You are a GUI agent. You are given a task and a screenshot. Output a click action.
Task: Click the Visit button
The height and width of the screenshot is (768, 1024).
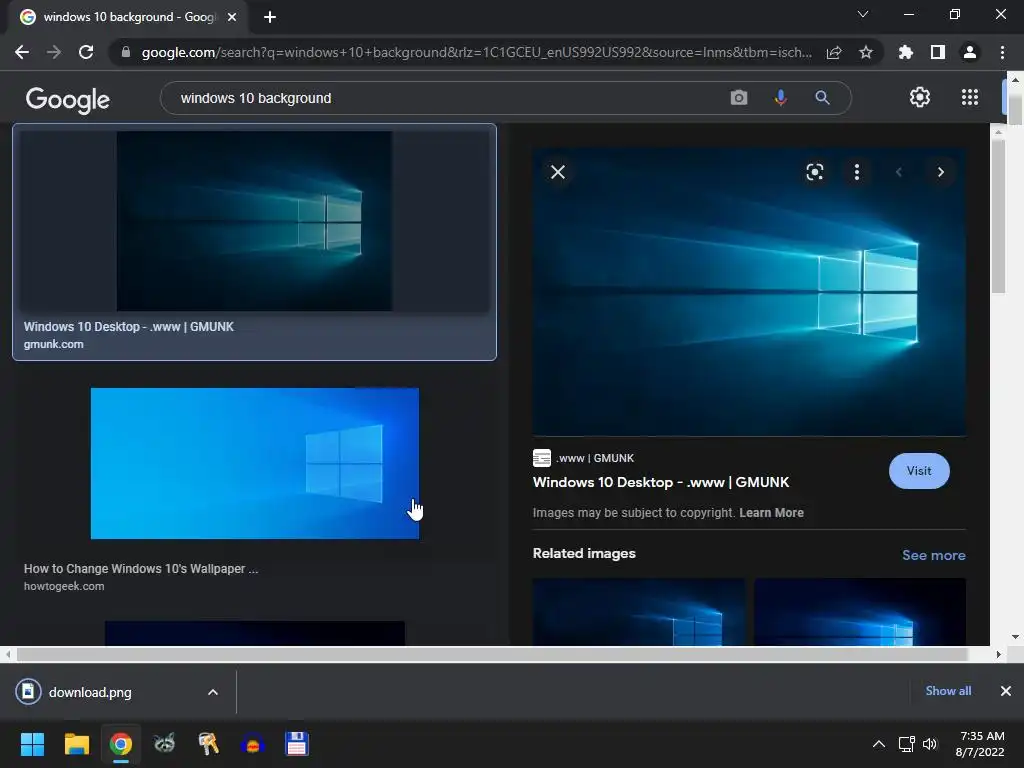coord(919,471)
